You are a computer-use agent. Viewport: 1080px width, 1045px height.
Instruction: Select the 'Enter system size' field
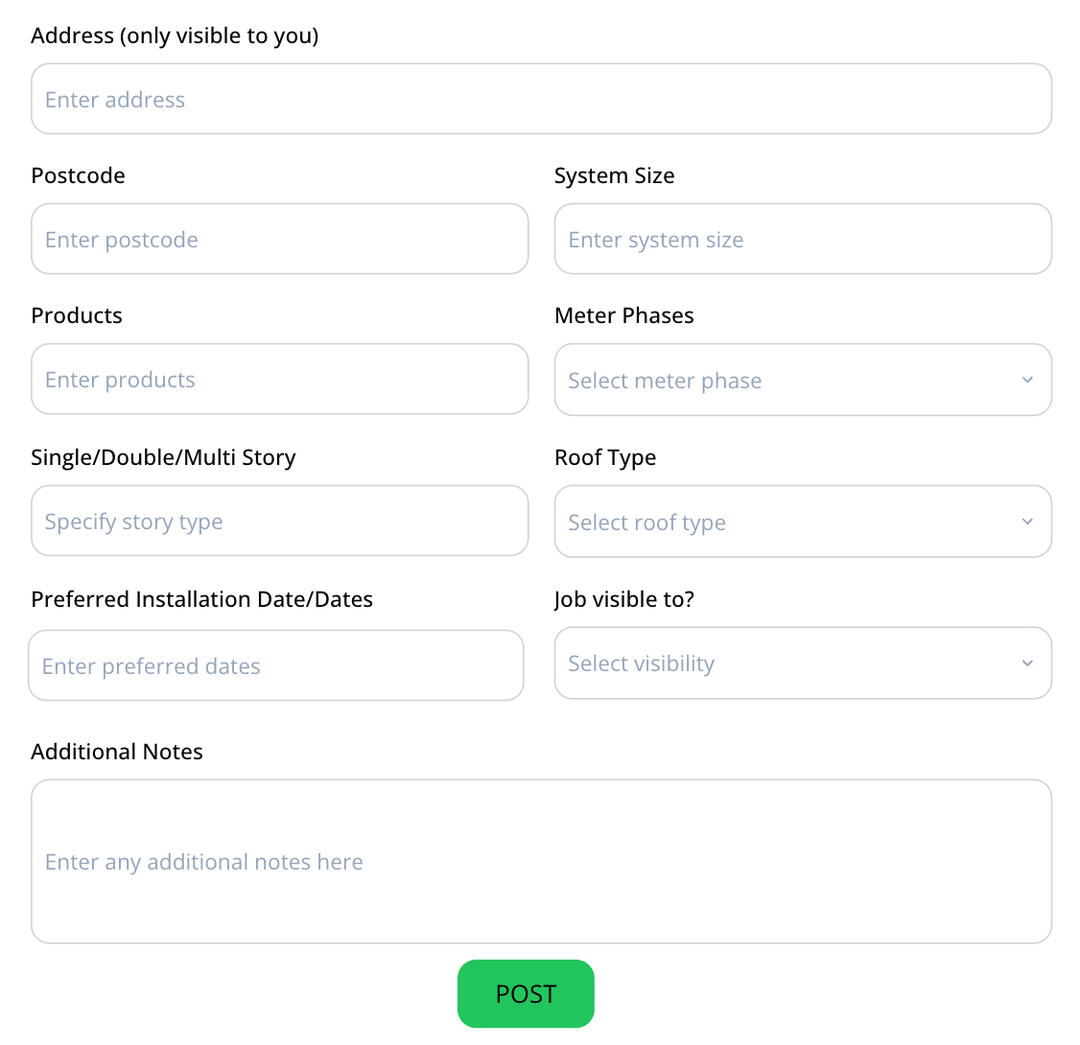[802, 239]
